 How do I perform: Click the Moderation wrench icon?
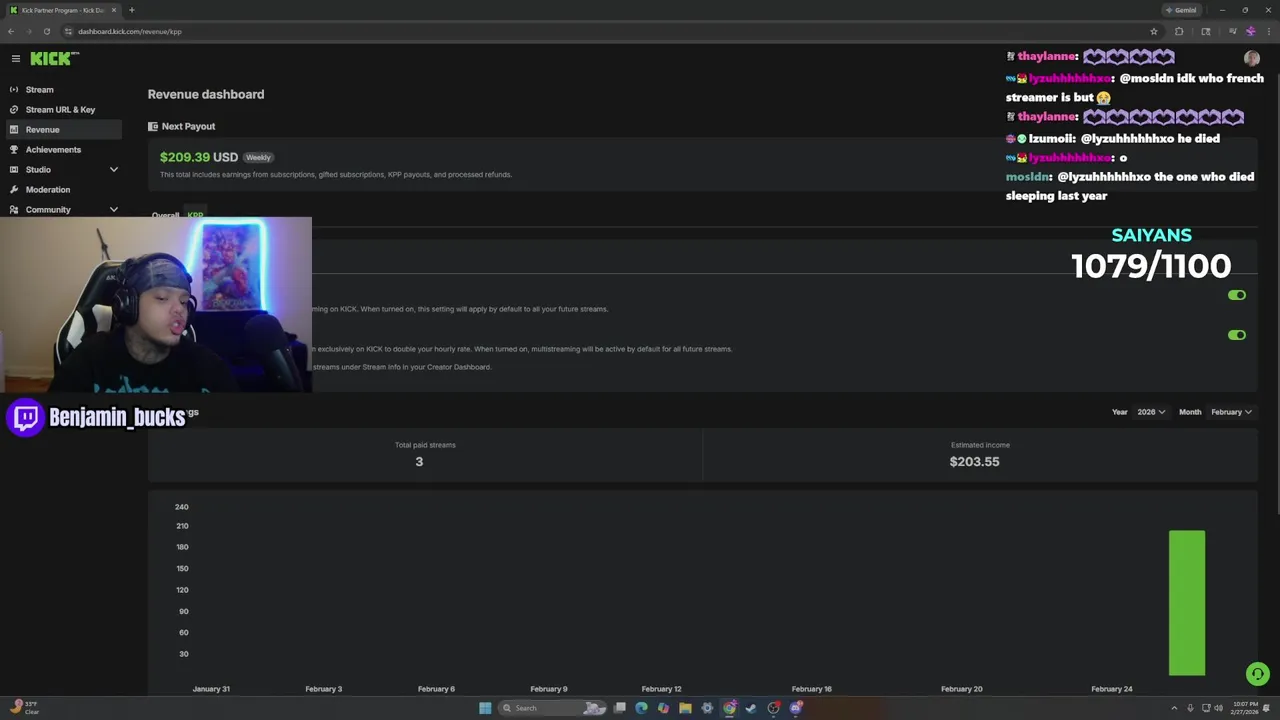pyautogui.click(x=14, y=189)
